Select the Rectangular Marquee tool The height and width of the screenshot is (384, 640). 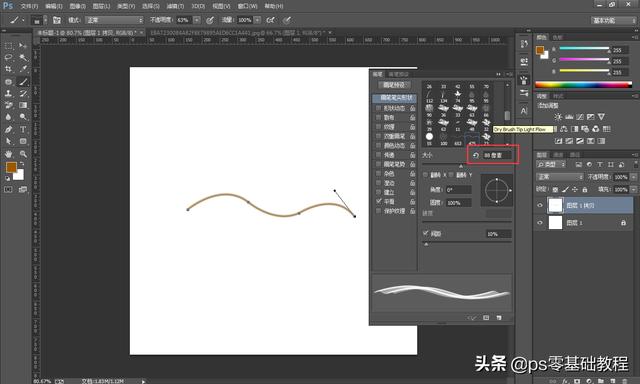coord(9,46)
